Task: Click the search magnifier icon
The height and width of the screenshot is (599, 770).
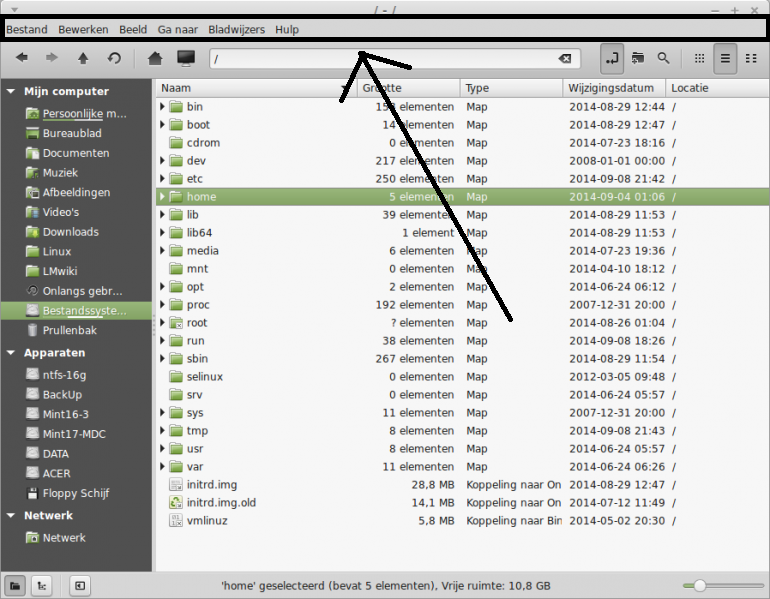Action: (x=663, y=58)
